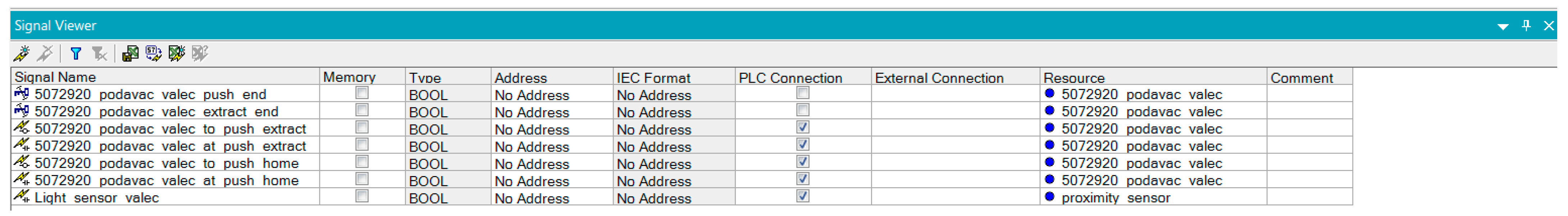Screen dimensions: 1568x216
Task: Click the Resource column header
Action: click(x=1074, y=77)
